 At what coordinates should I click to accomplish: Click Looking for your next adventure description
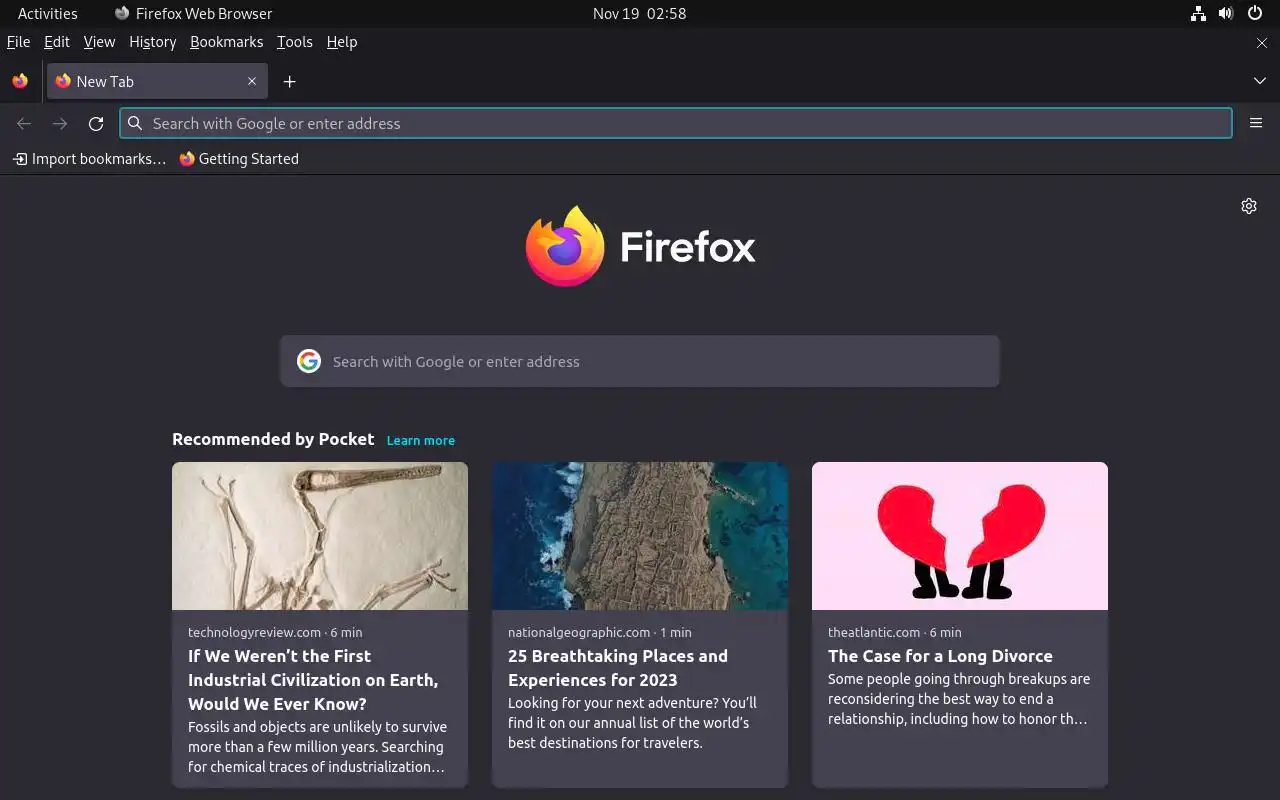(632, 723)
